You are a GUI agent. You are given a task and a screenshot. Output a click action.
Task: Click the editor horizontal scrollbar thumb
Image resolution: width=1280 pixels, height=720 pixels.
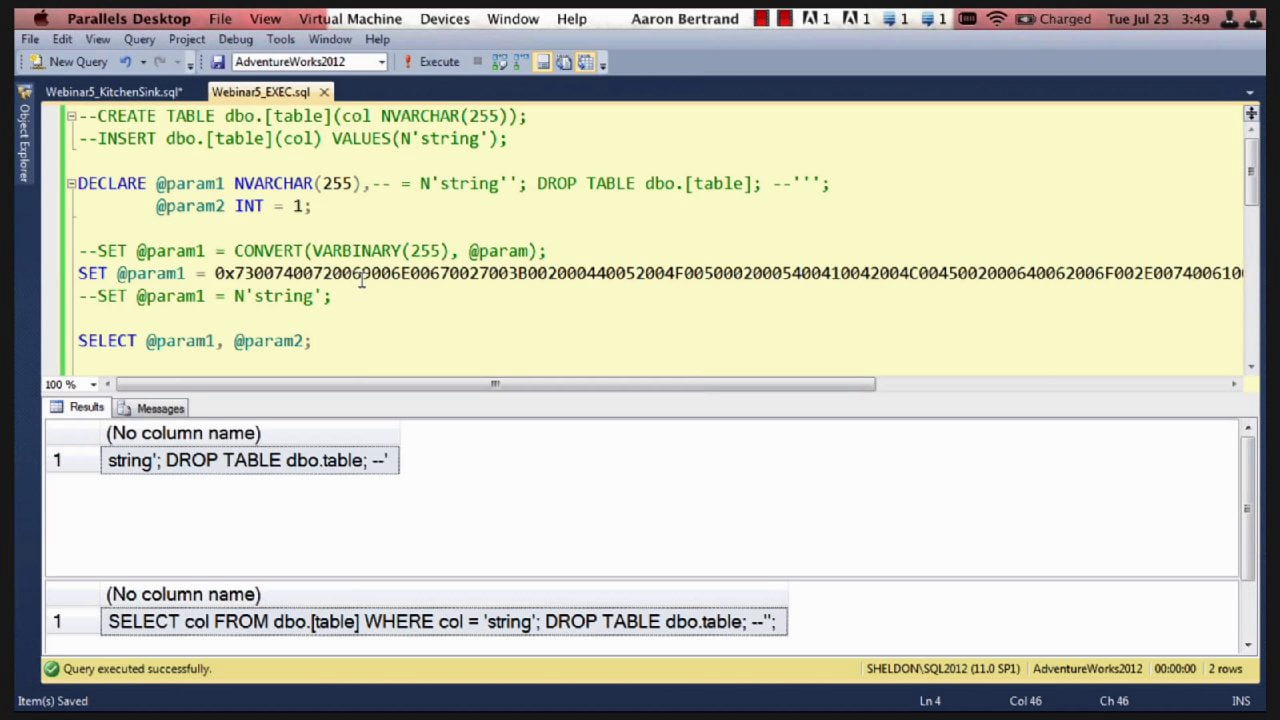pyautogui.click(x=495, y=384)
